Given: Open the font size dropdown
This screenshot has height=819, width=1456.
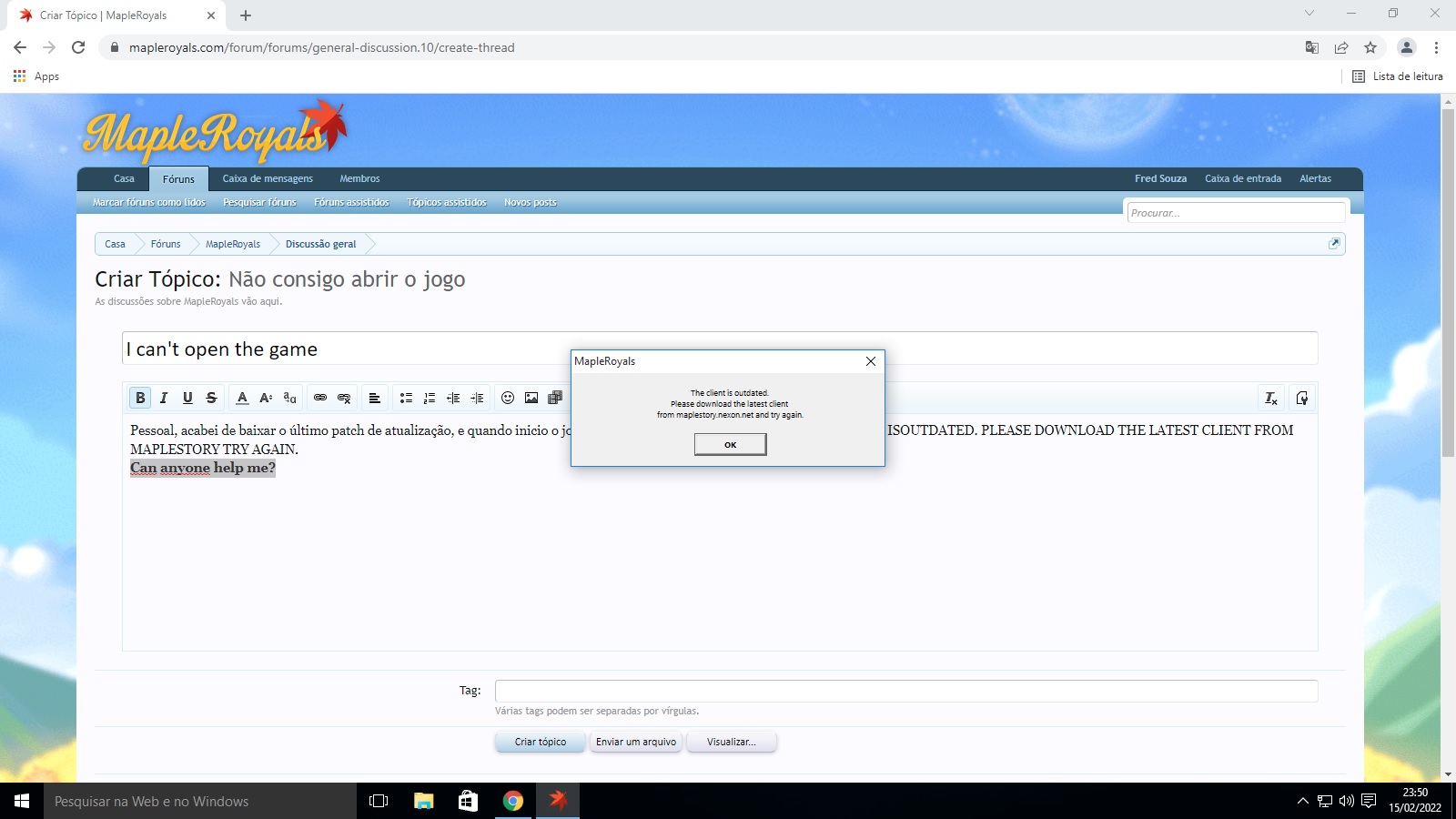Looking at the screenshot, I should (266, 398).
